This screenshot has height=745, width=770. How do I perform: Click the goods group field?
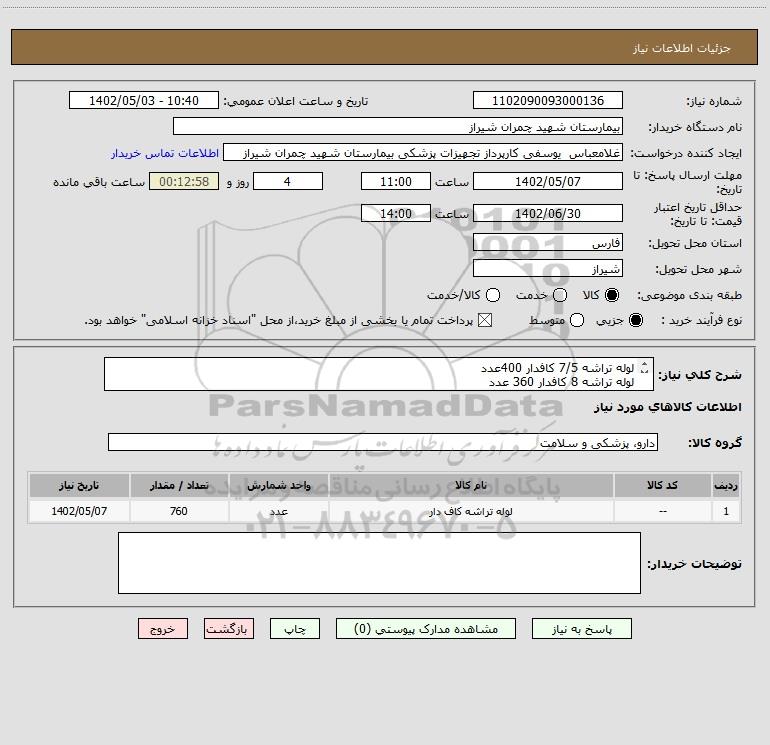point(383,442)
